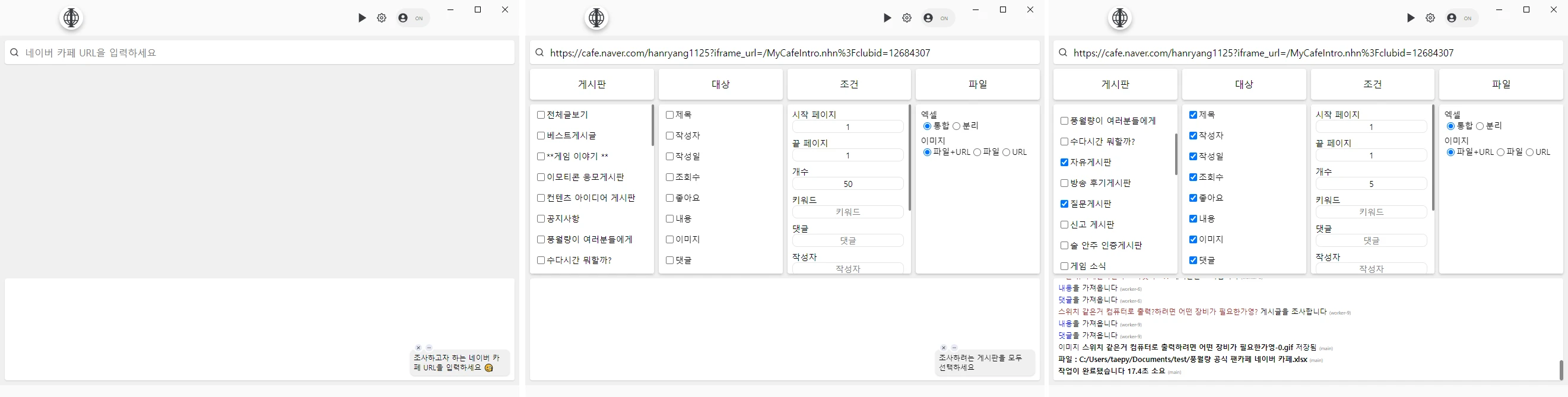Viewport: 1568px width, 397px height.
Task: Click the board list scrollbar, middle window
Action: (x=652, y=125)
